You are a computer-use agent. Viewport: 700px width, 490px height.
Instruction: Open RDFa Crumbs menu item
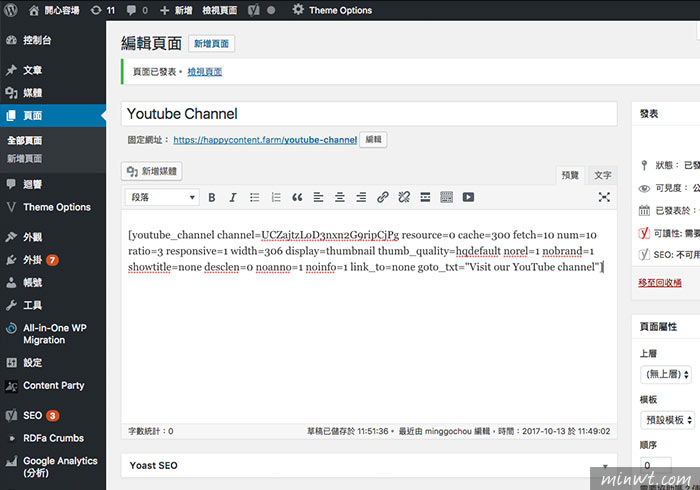coord(53,438)
